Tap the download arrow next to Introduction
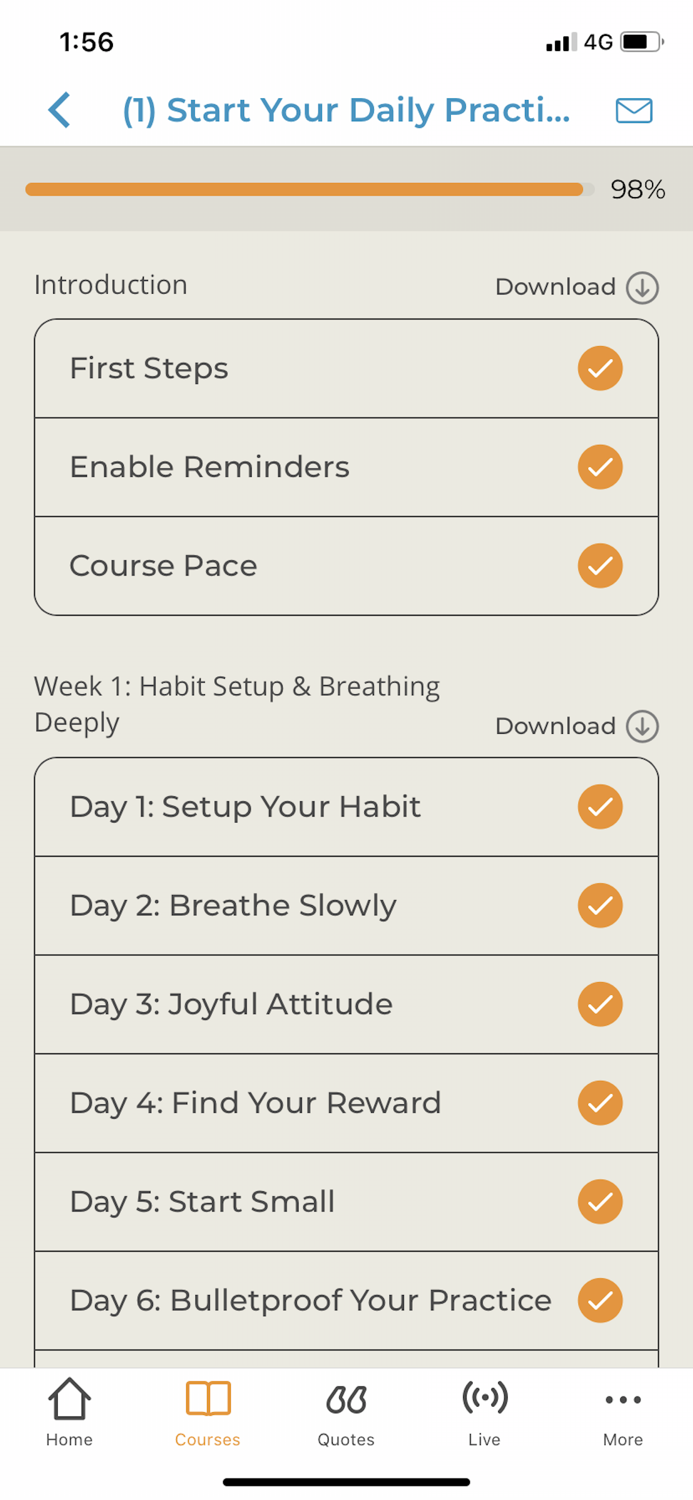 pos(641,287)
